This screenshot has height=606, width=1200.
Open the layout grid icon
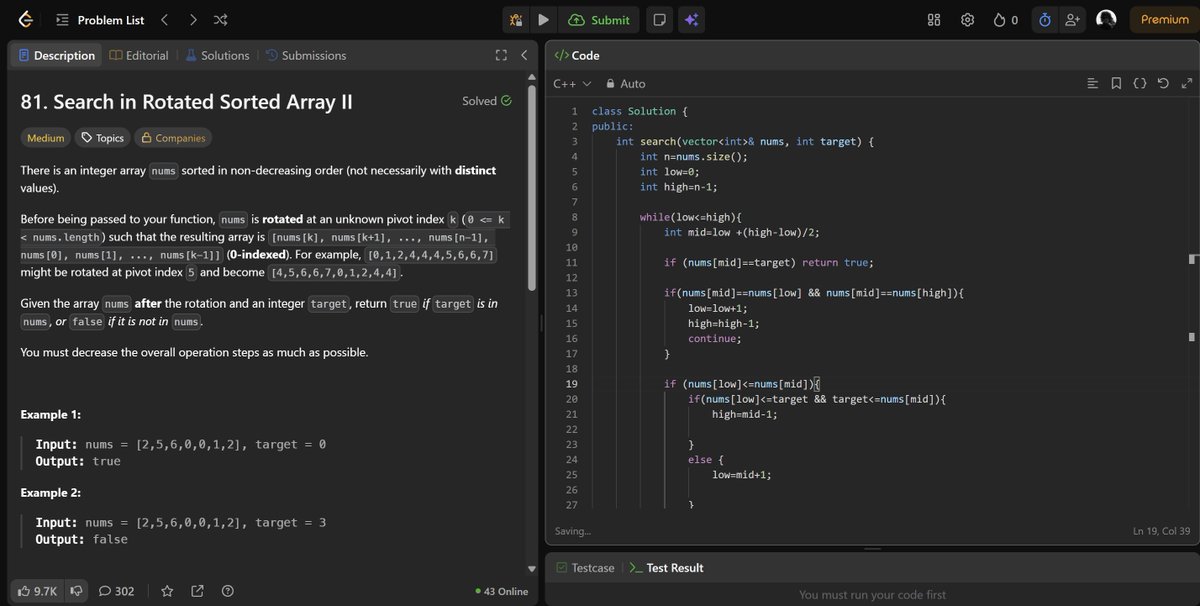(x=934, y=20)
